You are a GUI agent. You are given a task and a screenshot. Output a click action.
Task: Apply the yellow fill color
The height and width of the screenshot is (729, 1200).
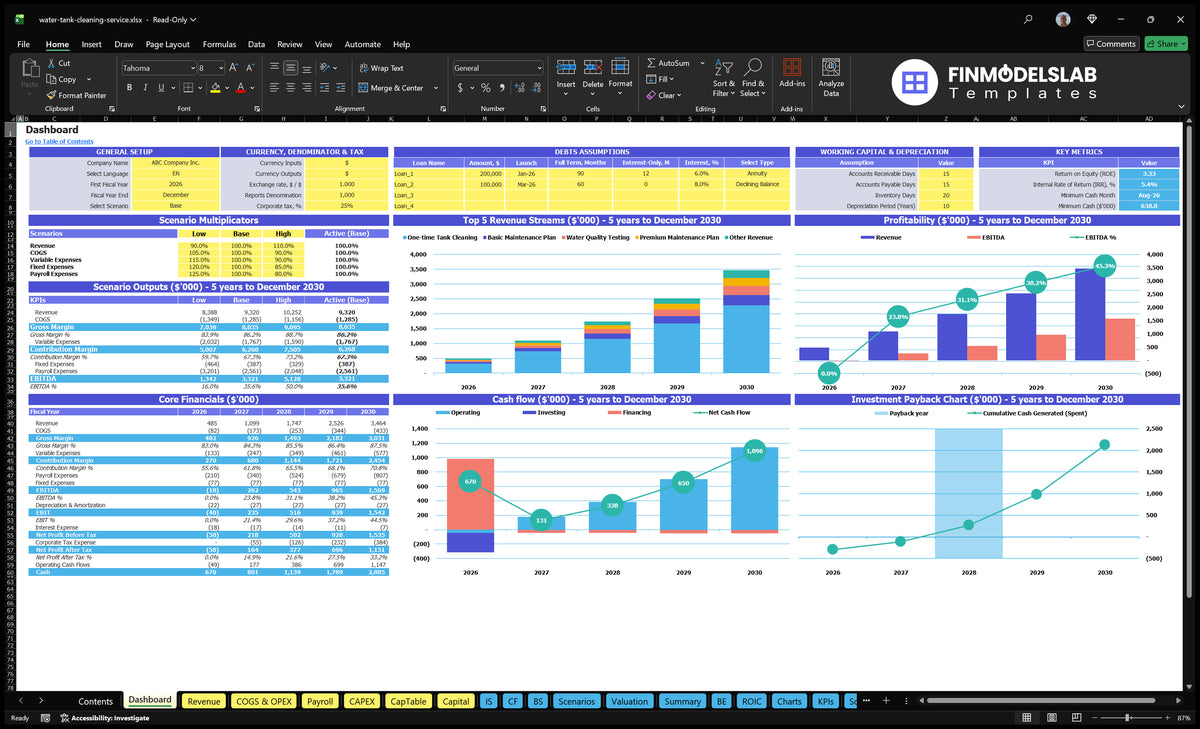coord(214,88)
